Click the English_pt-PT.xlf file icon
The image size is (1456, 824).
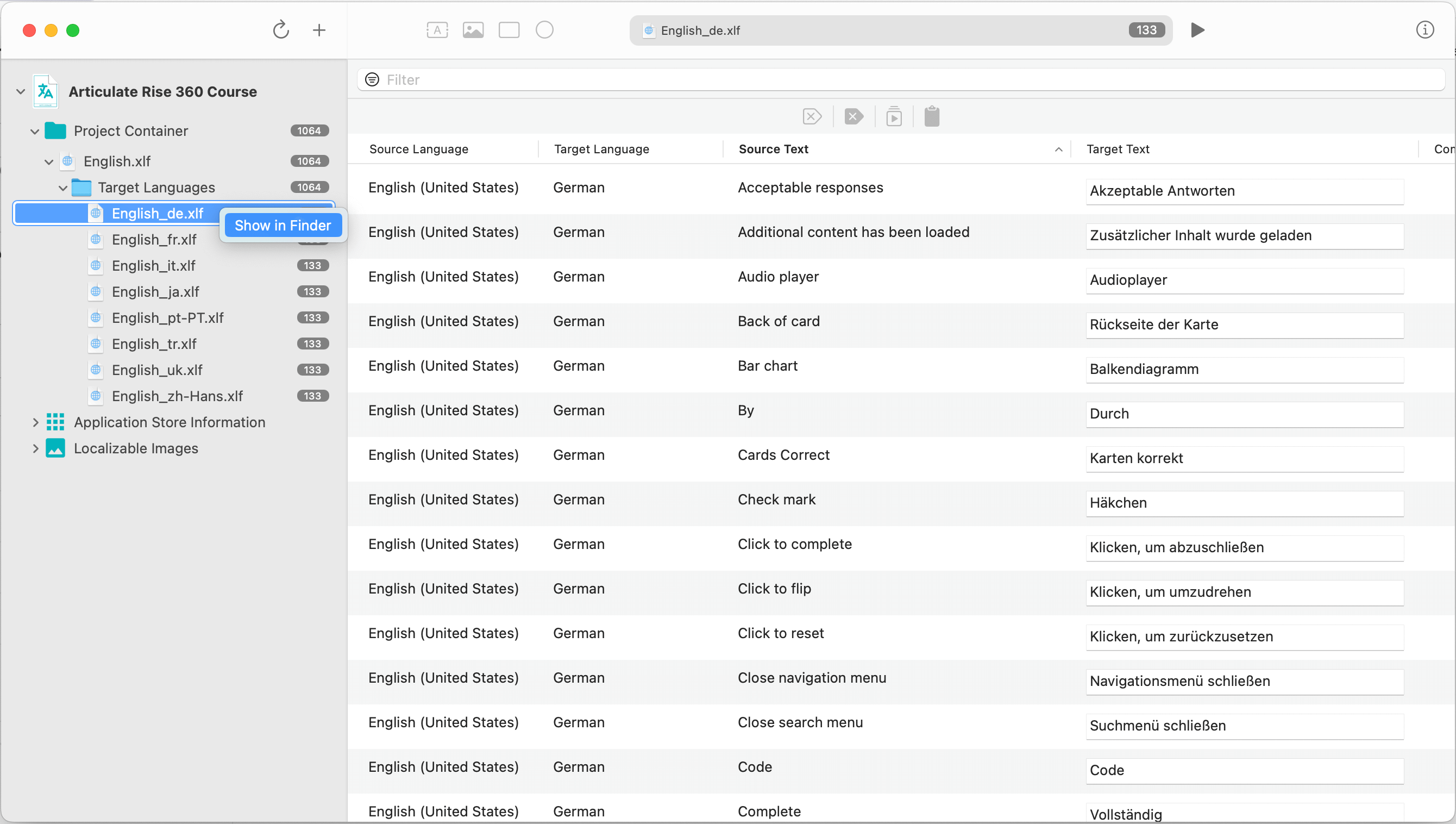pos(96,317)
